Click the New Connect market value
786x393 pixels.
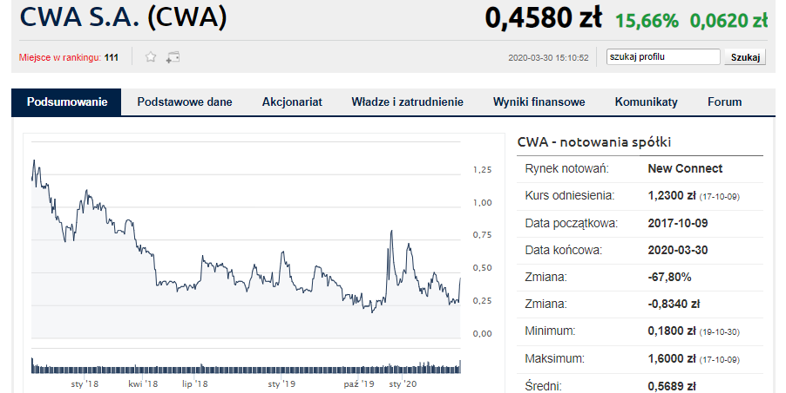pos(685,169)
